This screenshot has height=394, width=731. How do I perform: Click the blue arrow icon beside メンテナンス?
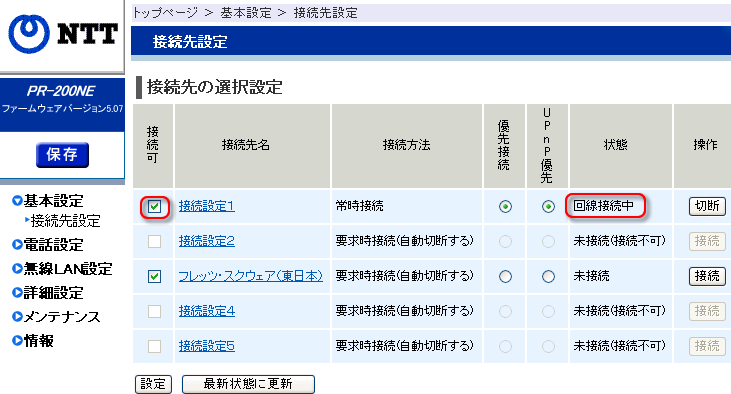[x=17, y=317]
